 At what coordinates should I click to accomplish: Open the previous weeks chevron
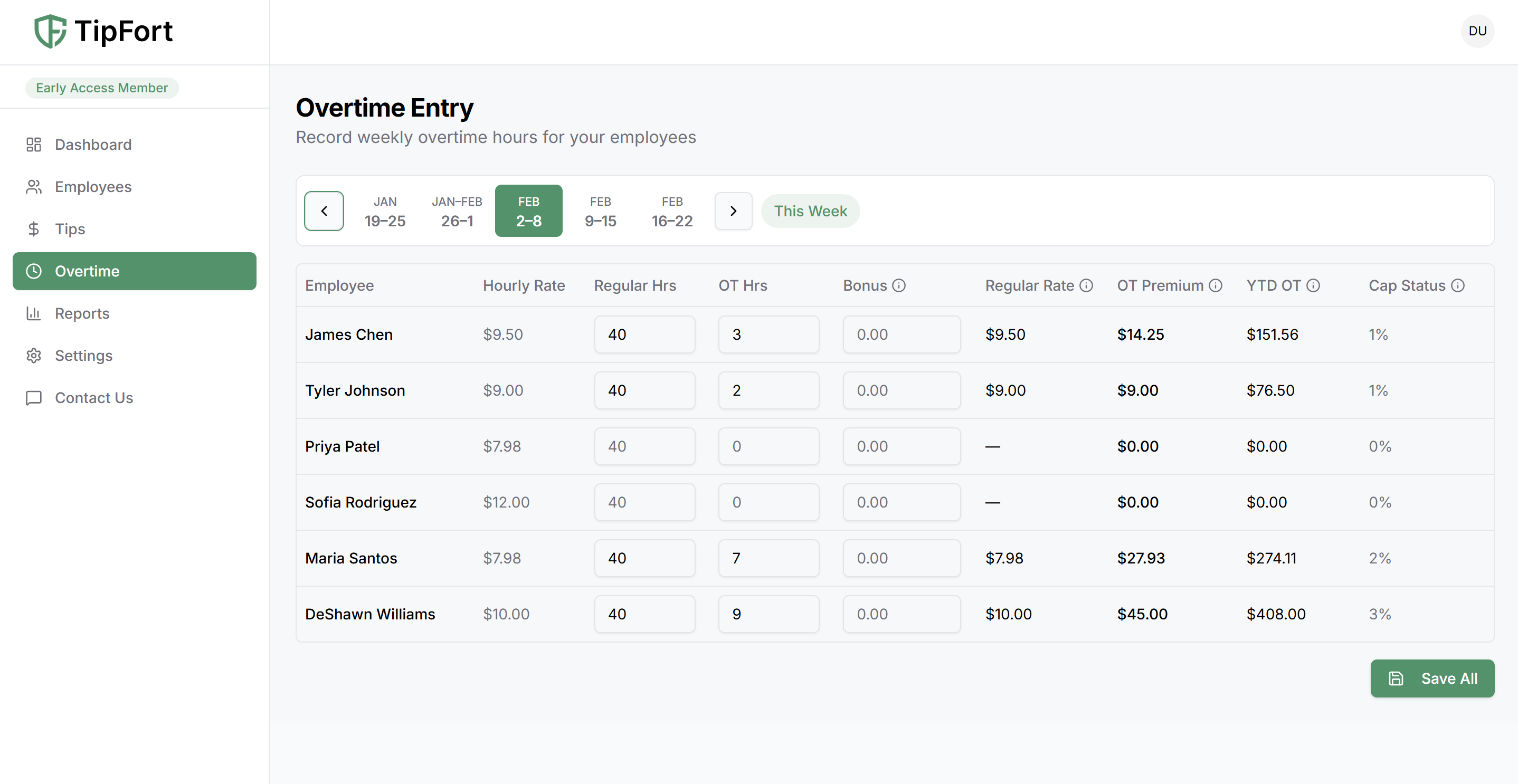click(x=324, y=211)
